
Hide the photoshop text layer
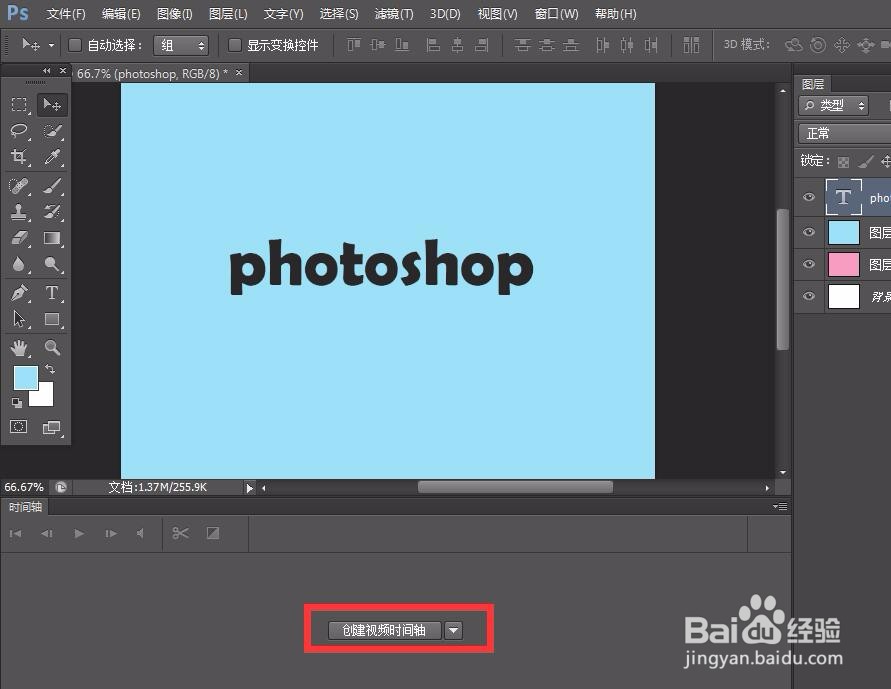[x=809, y=197]
